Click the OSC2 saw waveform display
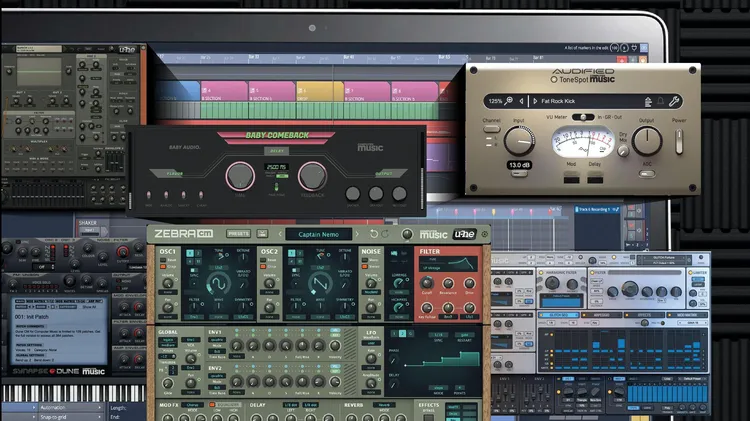This screenshot has height=421, width=750. click(320, 284)
